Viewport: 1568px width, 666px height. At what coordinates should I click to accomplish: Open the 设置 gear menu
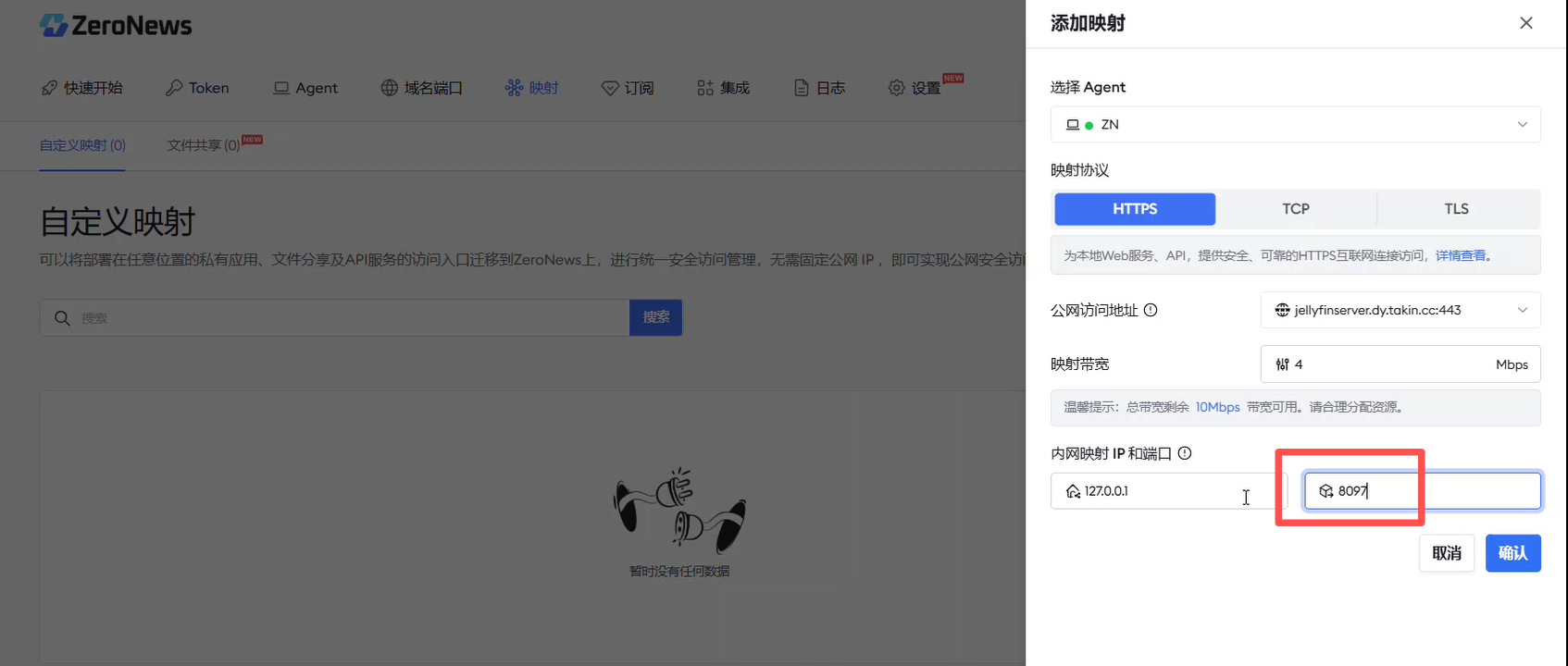(x=915, y=88)
